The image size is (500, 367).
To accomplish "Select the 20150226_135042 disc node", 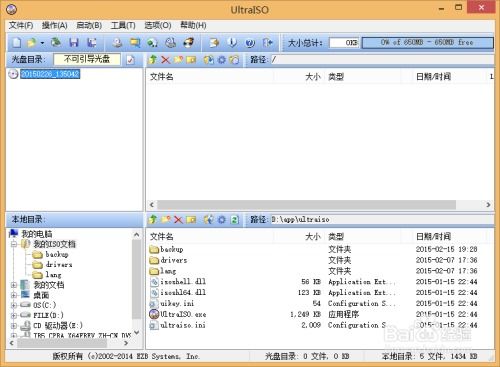I will point(50,74).
